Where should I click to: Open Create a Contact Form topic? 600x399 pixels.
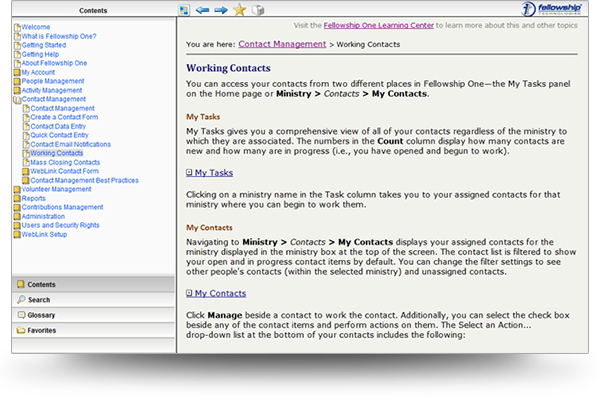coord(64,117)
